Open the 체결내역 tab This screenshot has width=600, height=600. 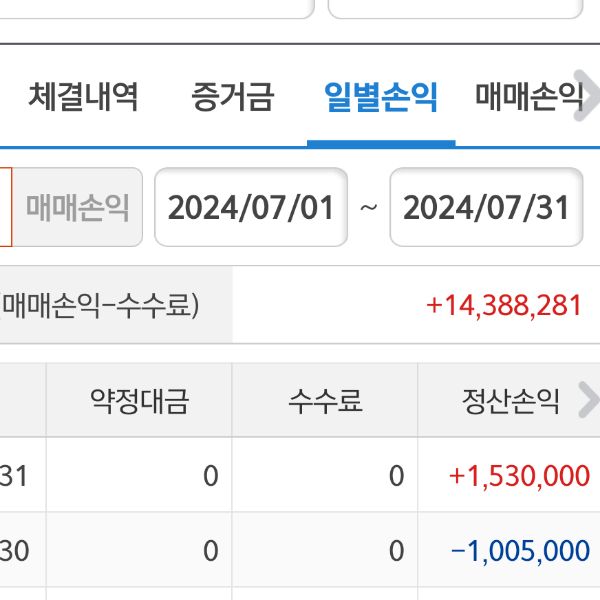83,97
